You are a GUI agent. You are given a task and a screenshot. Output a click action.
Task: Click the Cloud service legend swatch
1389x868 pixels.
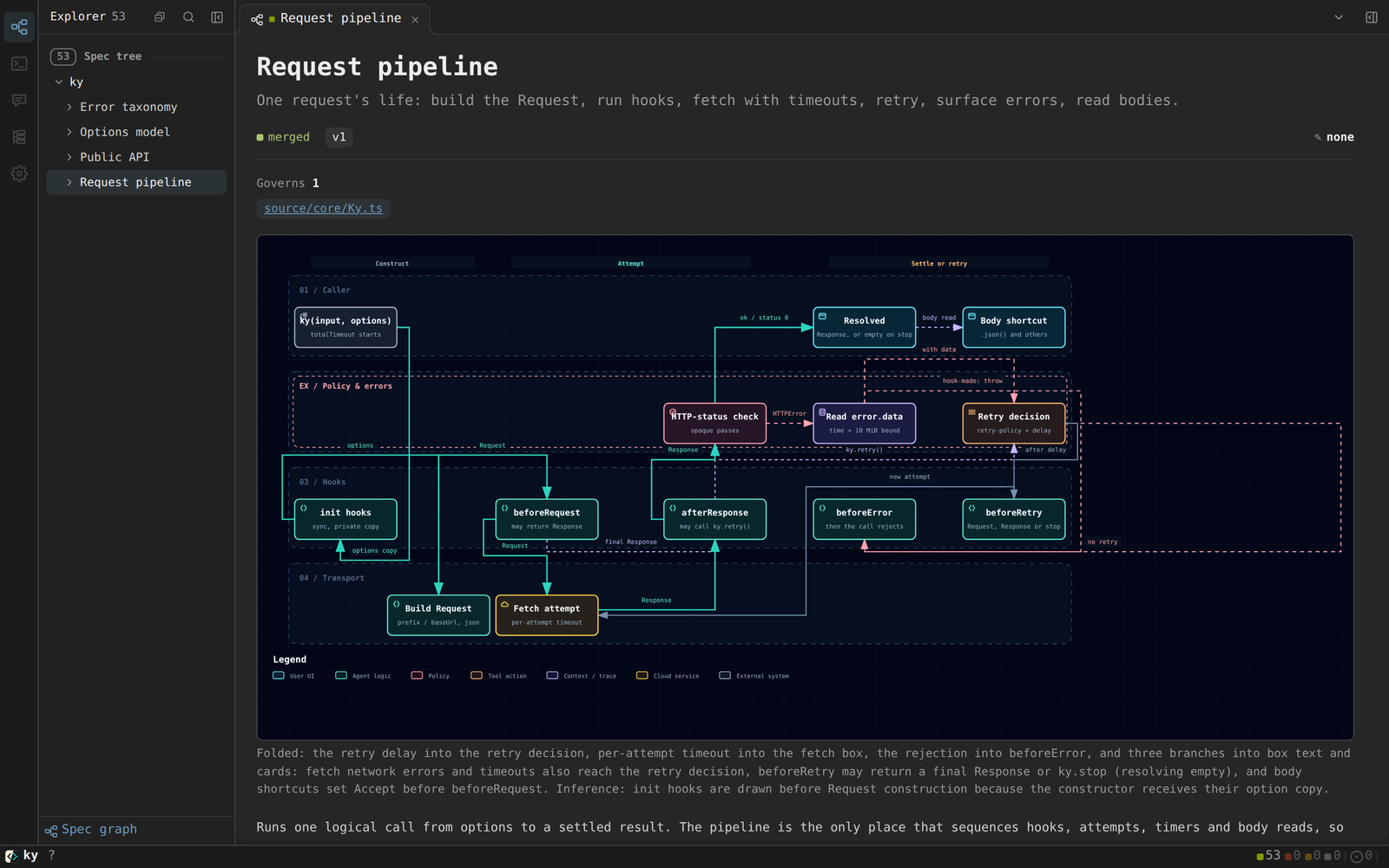[642, 675]
